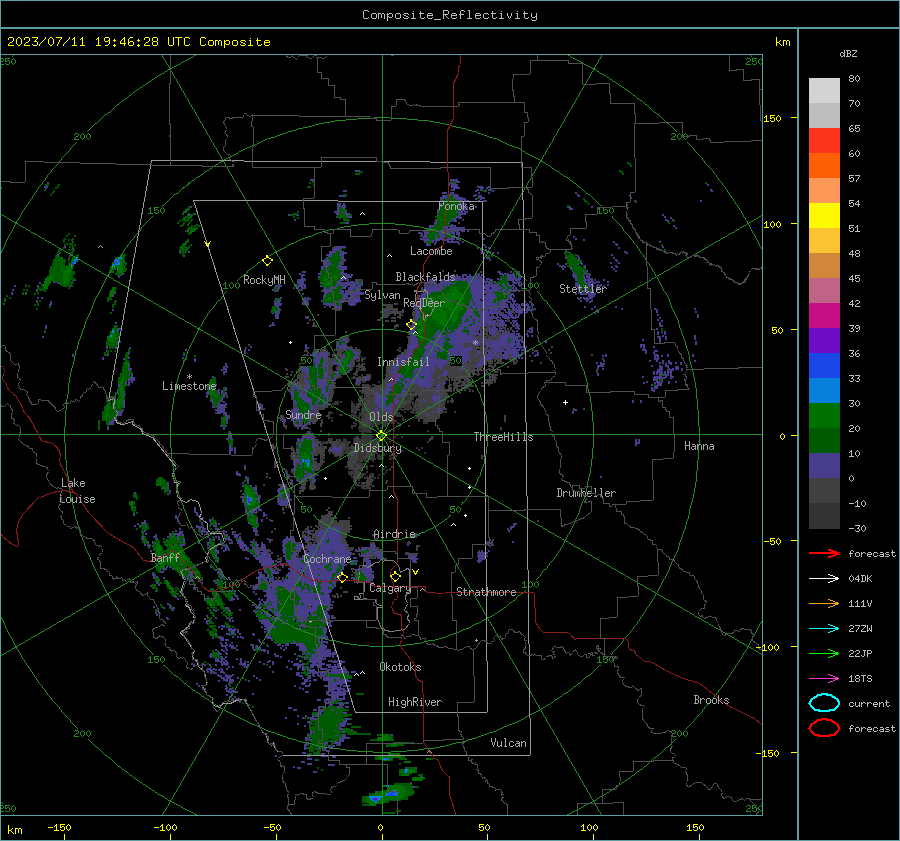Click the Composite_Reflectivity title text

pyautogui.click(x=450, y=15)
